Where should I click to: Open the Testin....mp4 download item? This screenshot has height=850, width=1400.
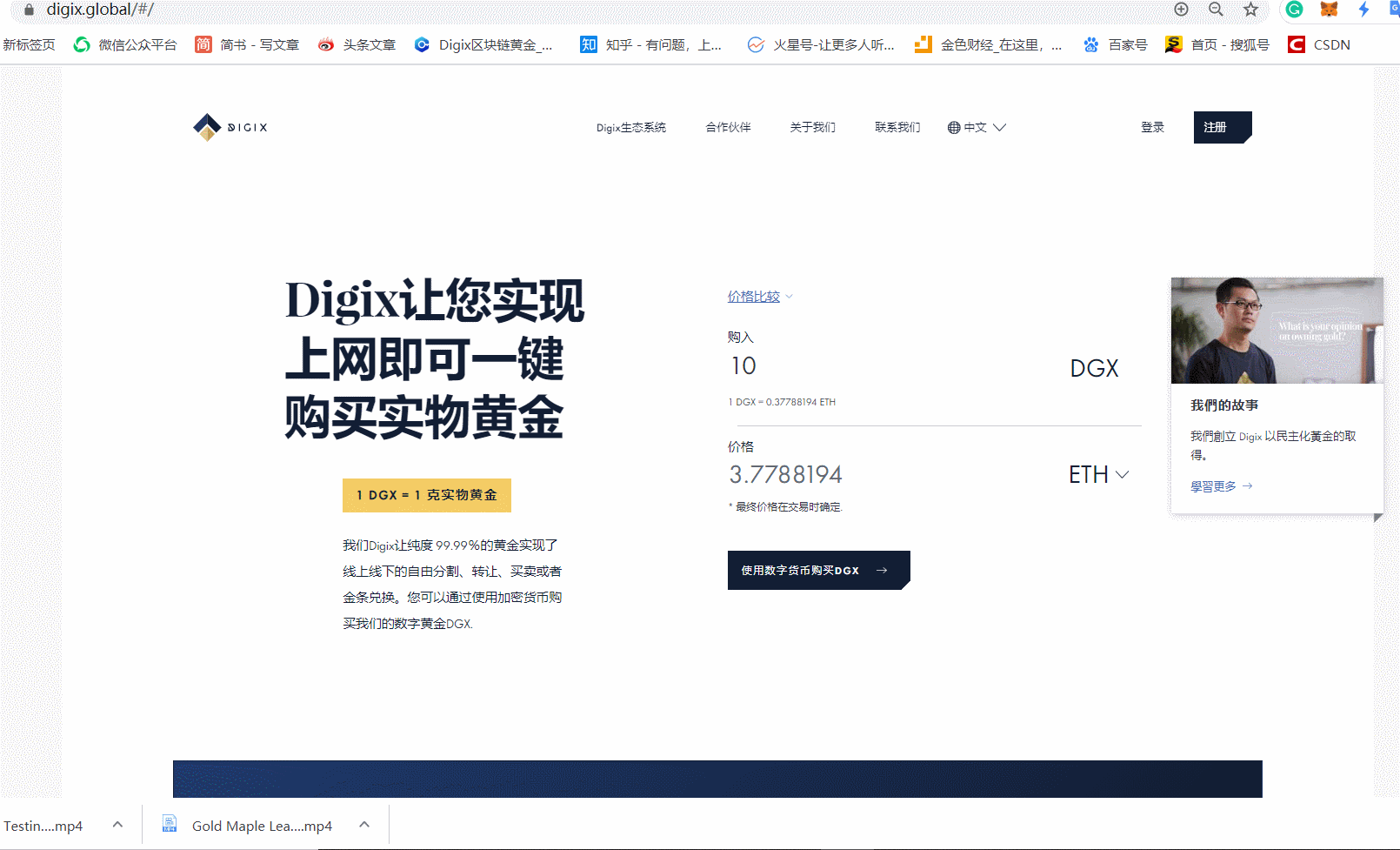click(x=43, y=826)
